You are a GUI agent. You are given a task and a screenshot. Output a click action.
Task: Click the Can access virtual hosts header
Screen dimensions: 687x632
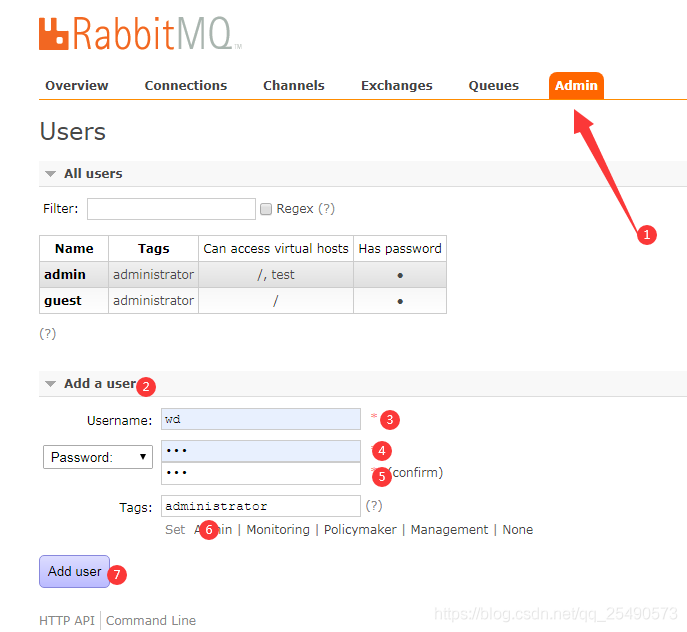coord(276,249)
